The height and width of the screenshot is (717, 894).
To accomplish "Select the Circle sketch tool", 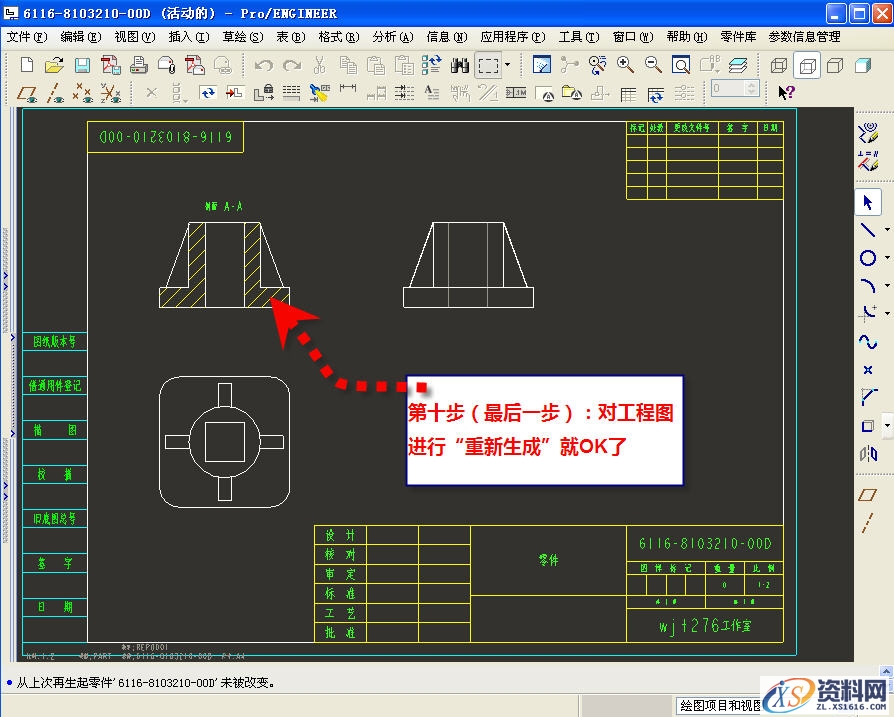I will click(867, 258).
